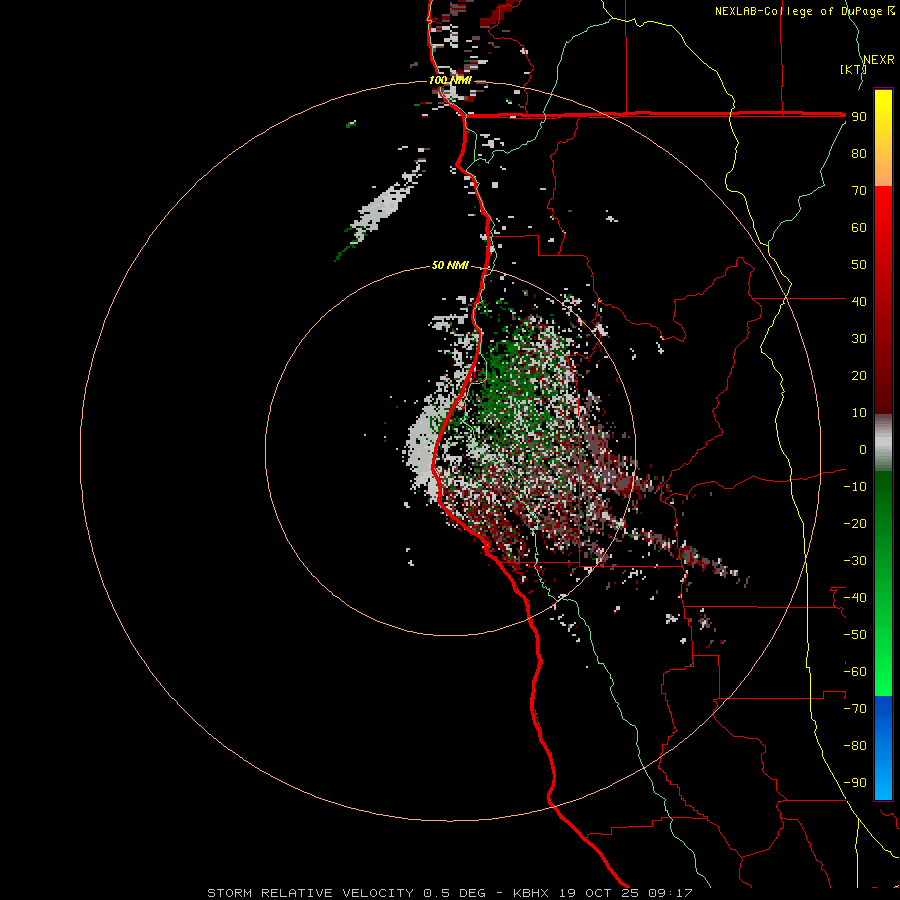Select the -60 knot scale label
Image resolution: width=900 pixels, height=900 pixels.
[x=855, y=672]
